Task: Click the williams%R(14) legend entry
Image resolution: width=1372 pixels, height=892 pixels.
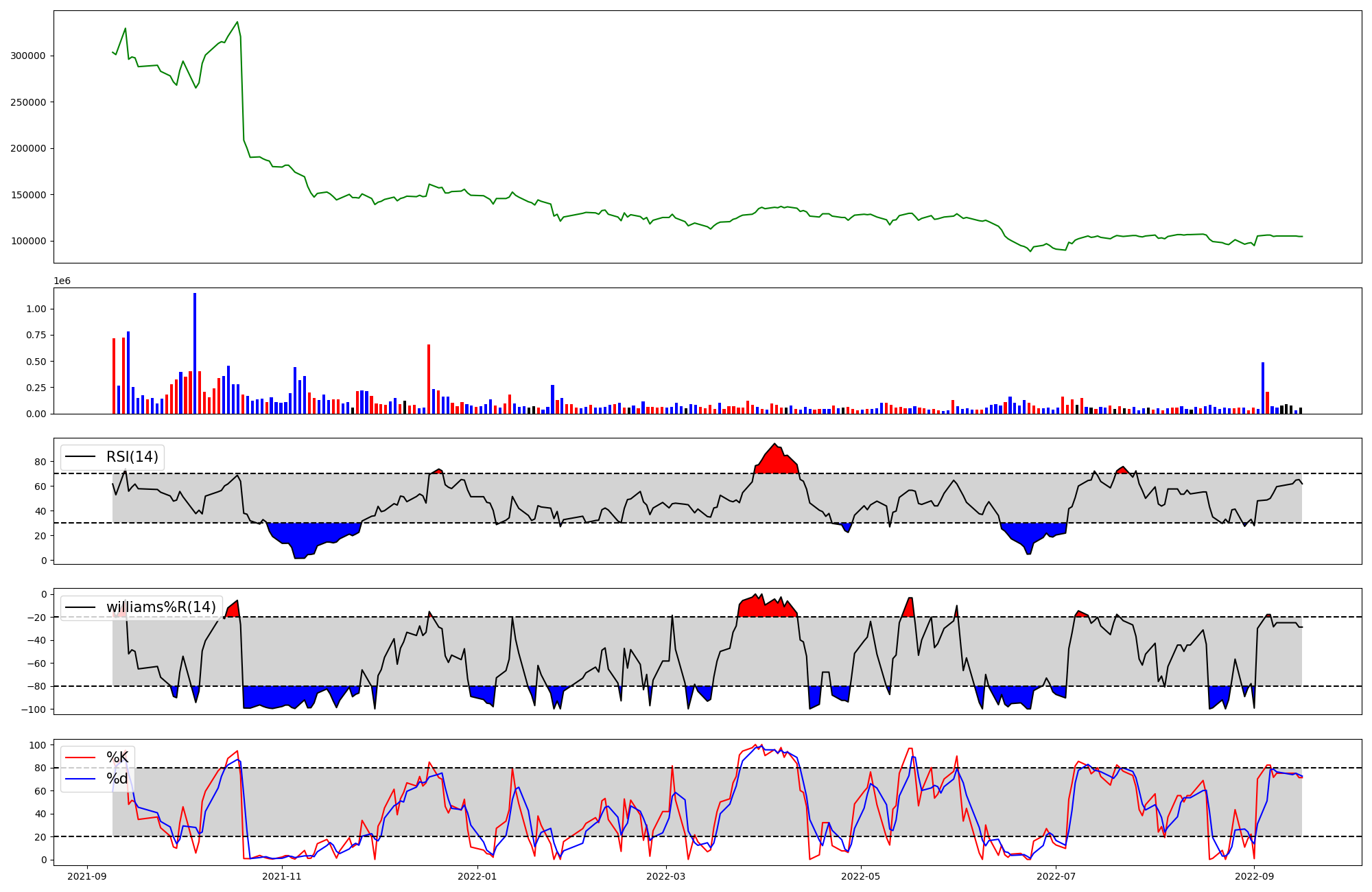Action: click(x=161, y=607)
